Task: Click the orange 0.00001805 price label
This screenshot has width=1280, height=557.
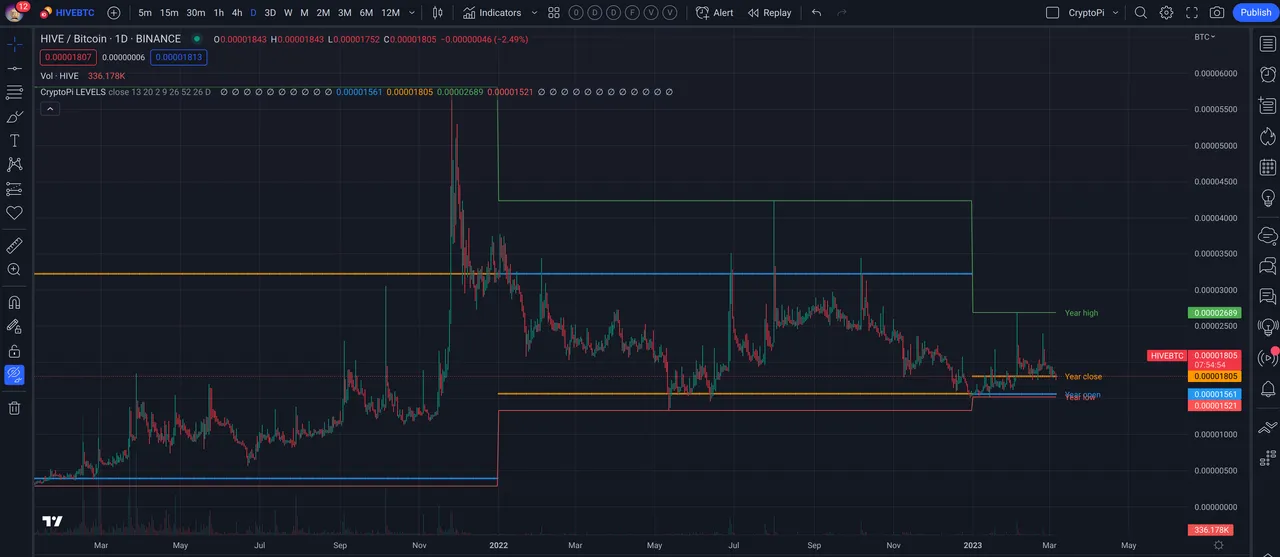Action: 1213,376
